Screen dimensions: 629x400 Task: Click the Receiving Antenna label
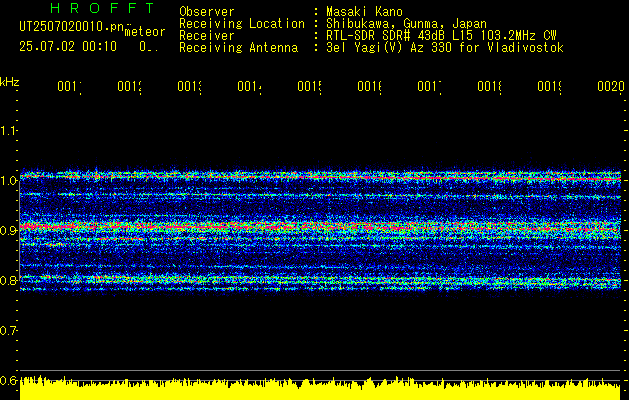(x=238, y=48)
